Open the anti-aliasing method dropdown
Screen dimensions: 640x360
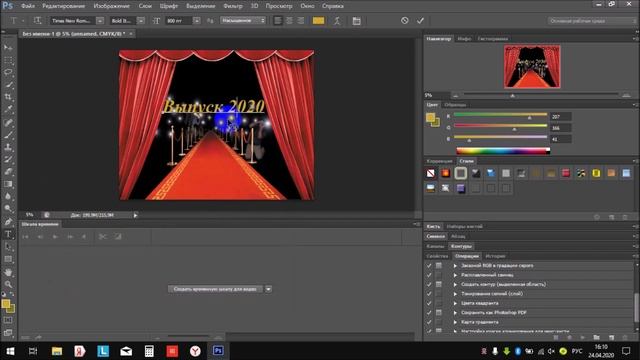243,20
